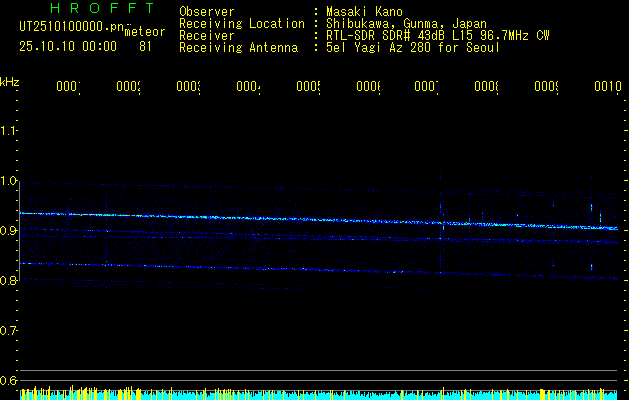Click the 1.1 frequency axis label

(9, 131)
